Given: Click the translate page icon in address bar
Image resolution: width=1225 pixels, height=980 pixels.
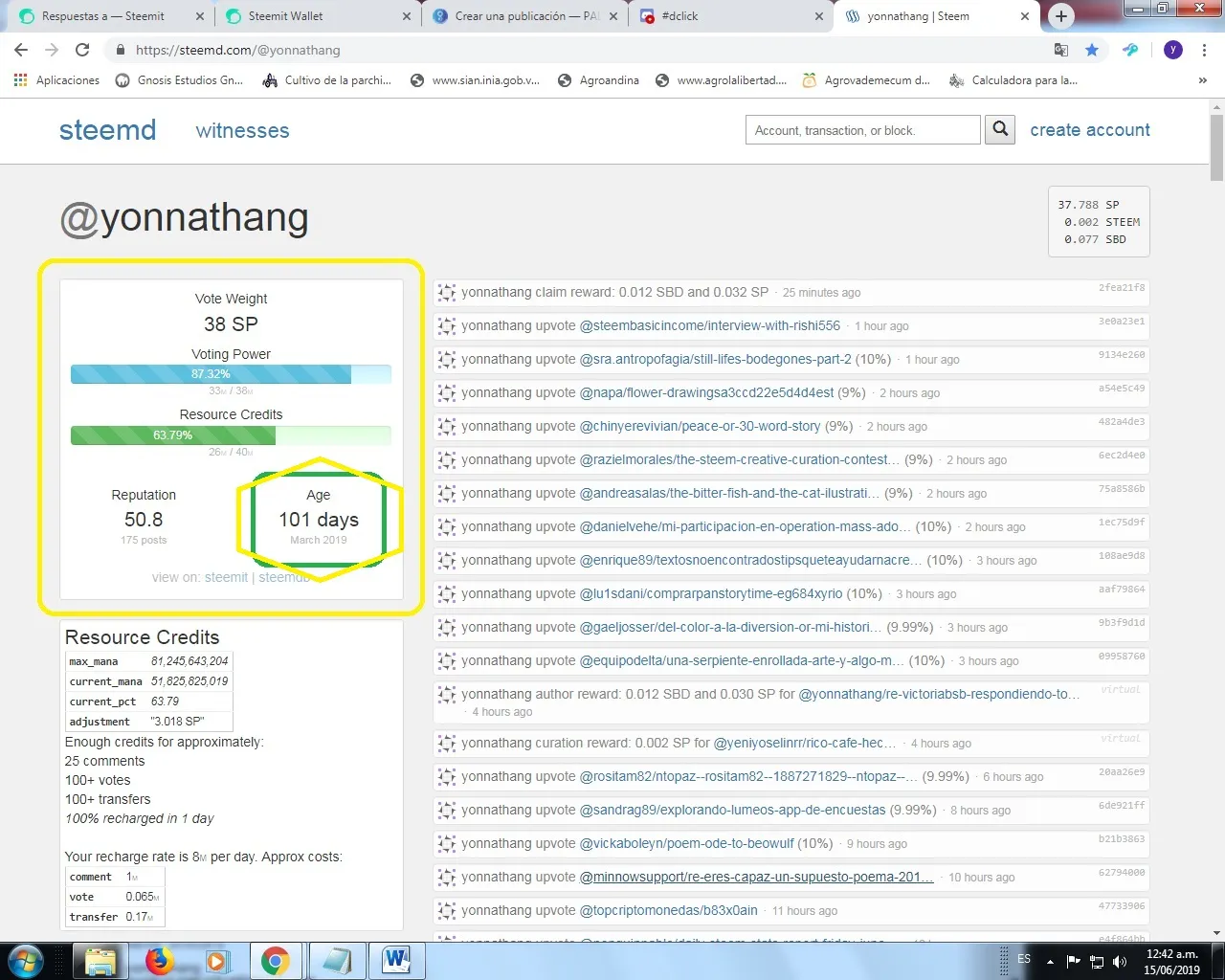Looking at the screenshot, I should pos(1061,50).
